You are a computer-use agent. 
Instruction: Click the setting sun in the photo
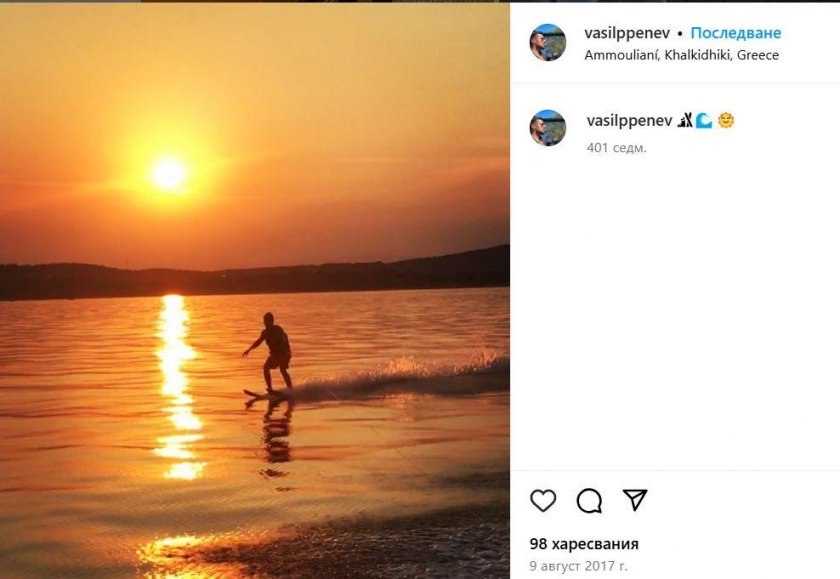click(x=168, y=173)
